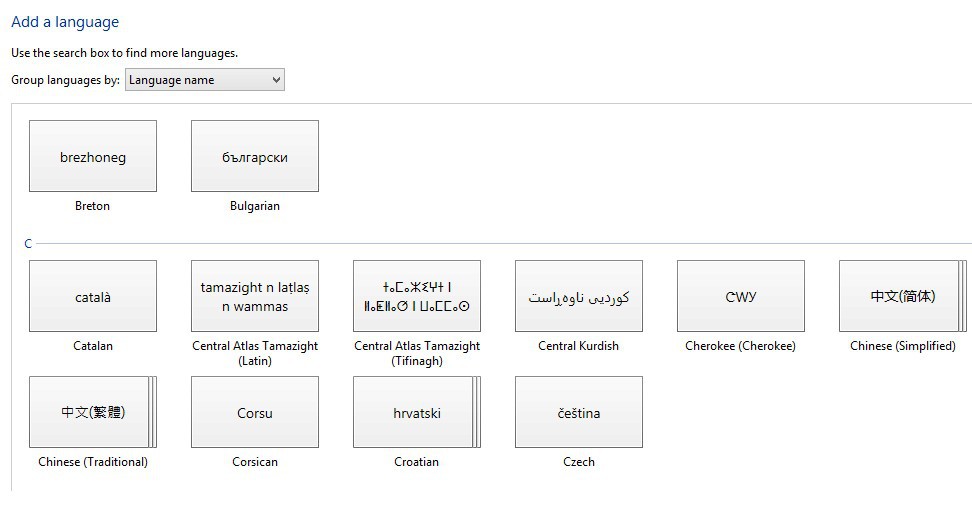
Task: Open the Chinese (Simplified) language group
Action: 902,296
